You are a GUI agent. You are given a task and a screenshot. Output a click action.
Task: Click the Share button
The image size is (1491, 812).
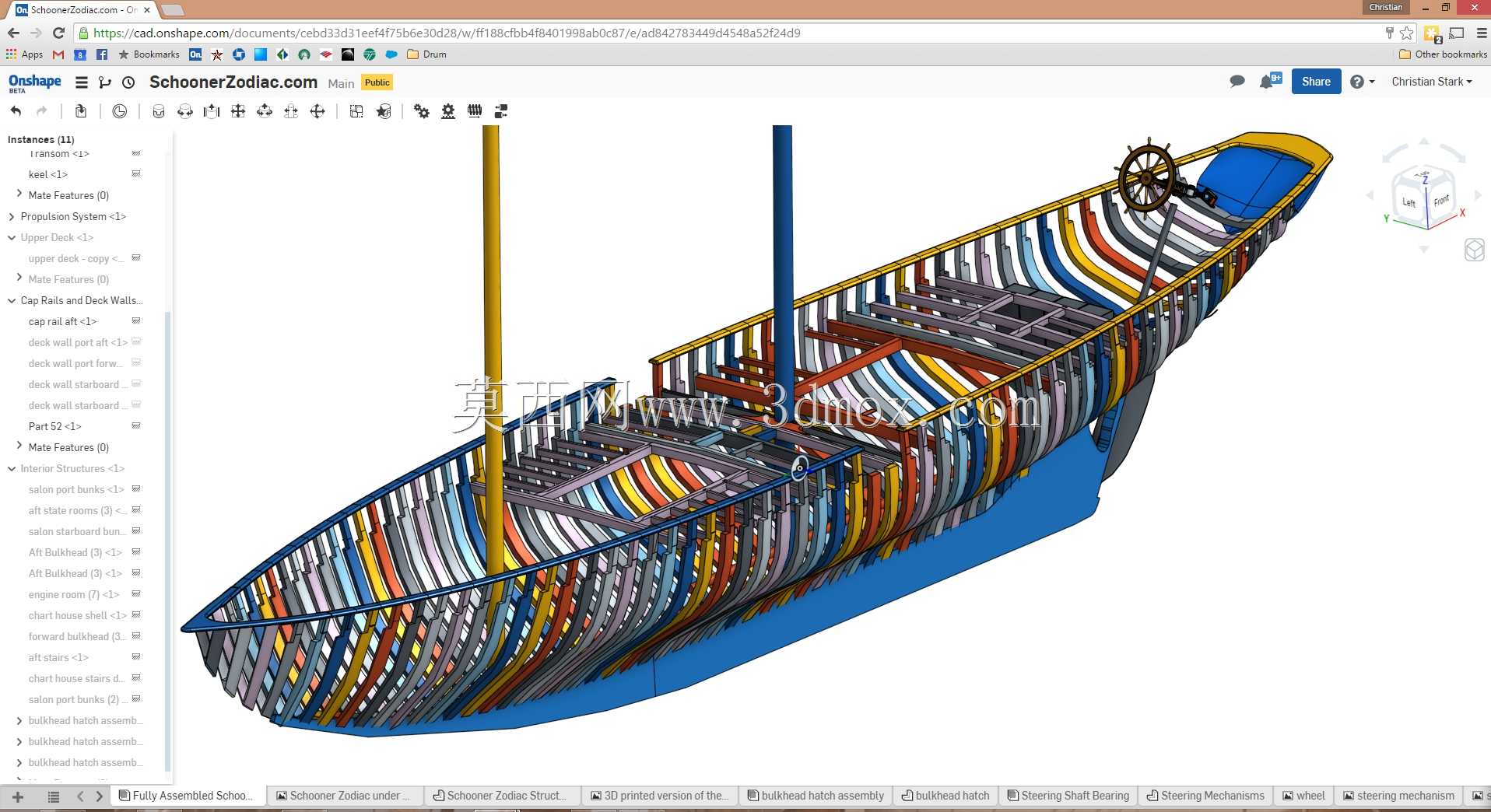coord(1316,82)
